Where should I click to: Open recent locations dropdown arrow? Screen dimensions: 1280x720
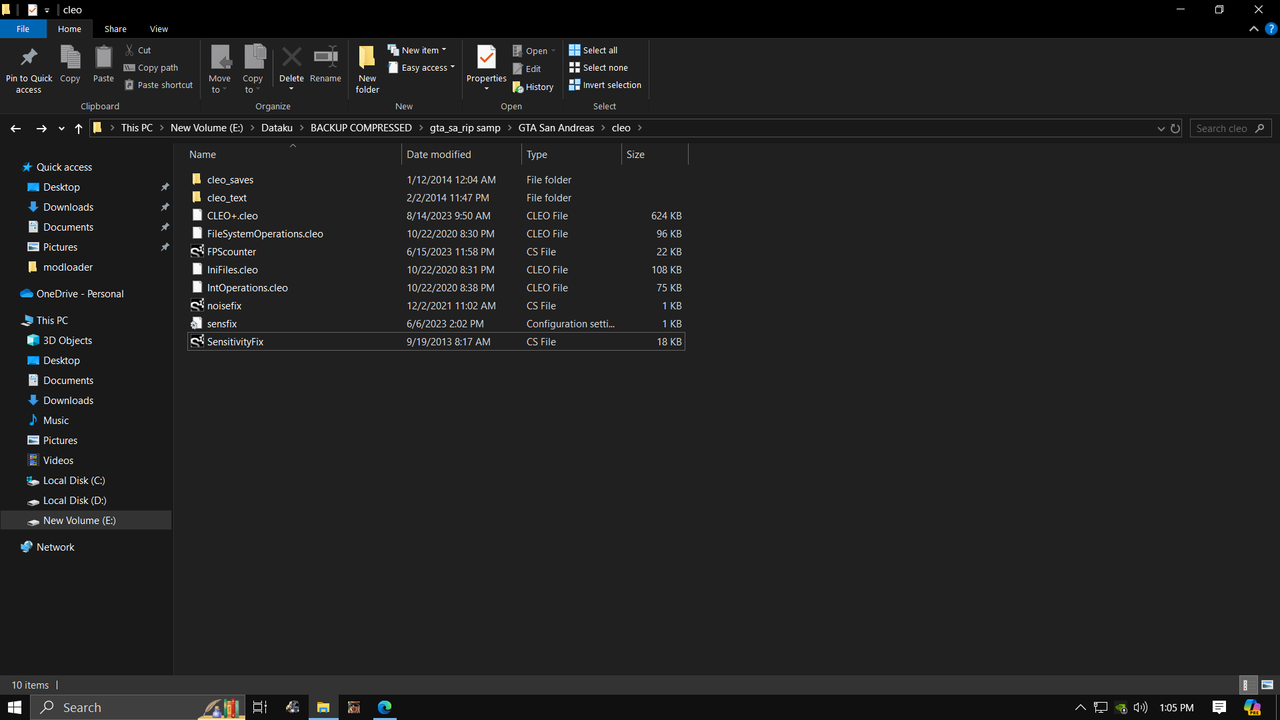tap(62, 128)
